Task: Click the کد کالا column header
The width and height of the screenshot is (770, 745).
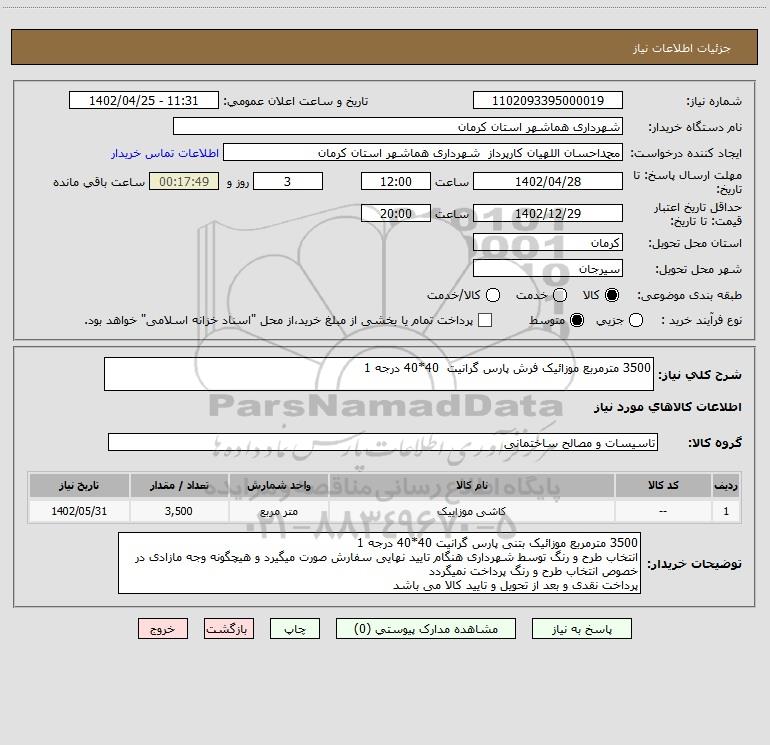Action: tap(663, 486)
